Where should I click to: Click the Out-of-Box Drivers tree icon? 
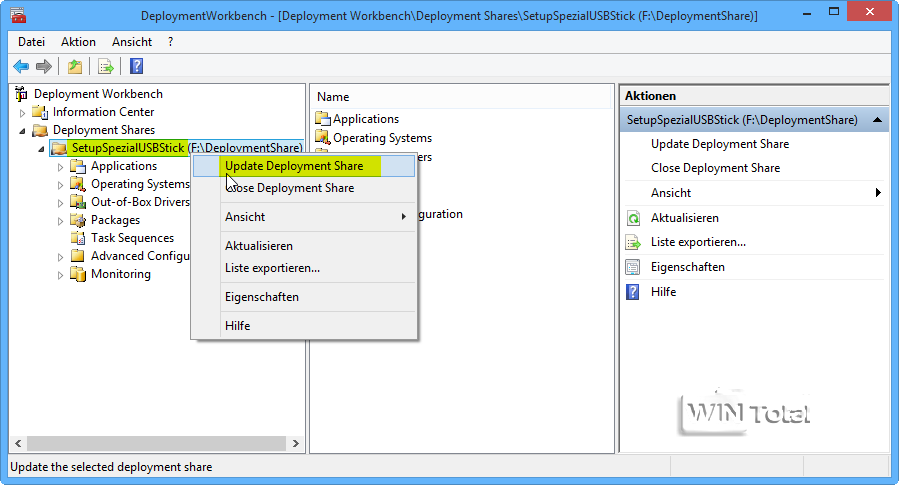pos(78,202)
